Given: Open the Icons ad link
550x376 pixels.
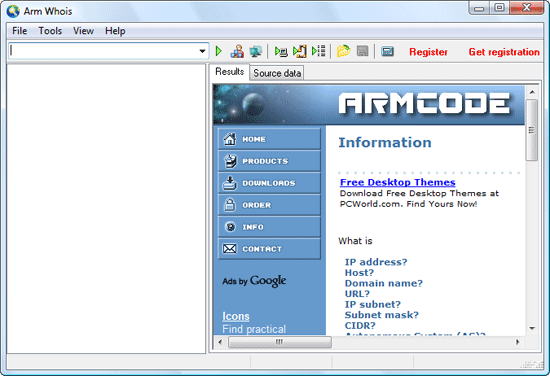Looking at the screenshot, I should coord(236,316).
